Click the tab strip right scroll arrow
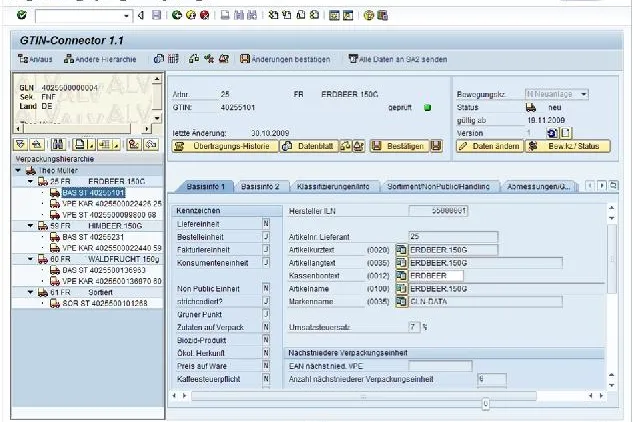 (602, 186)
